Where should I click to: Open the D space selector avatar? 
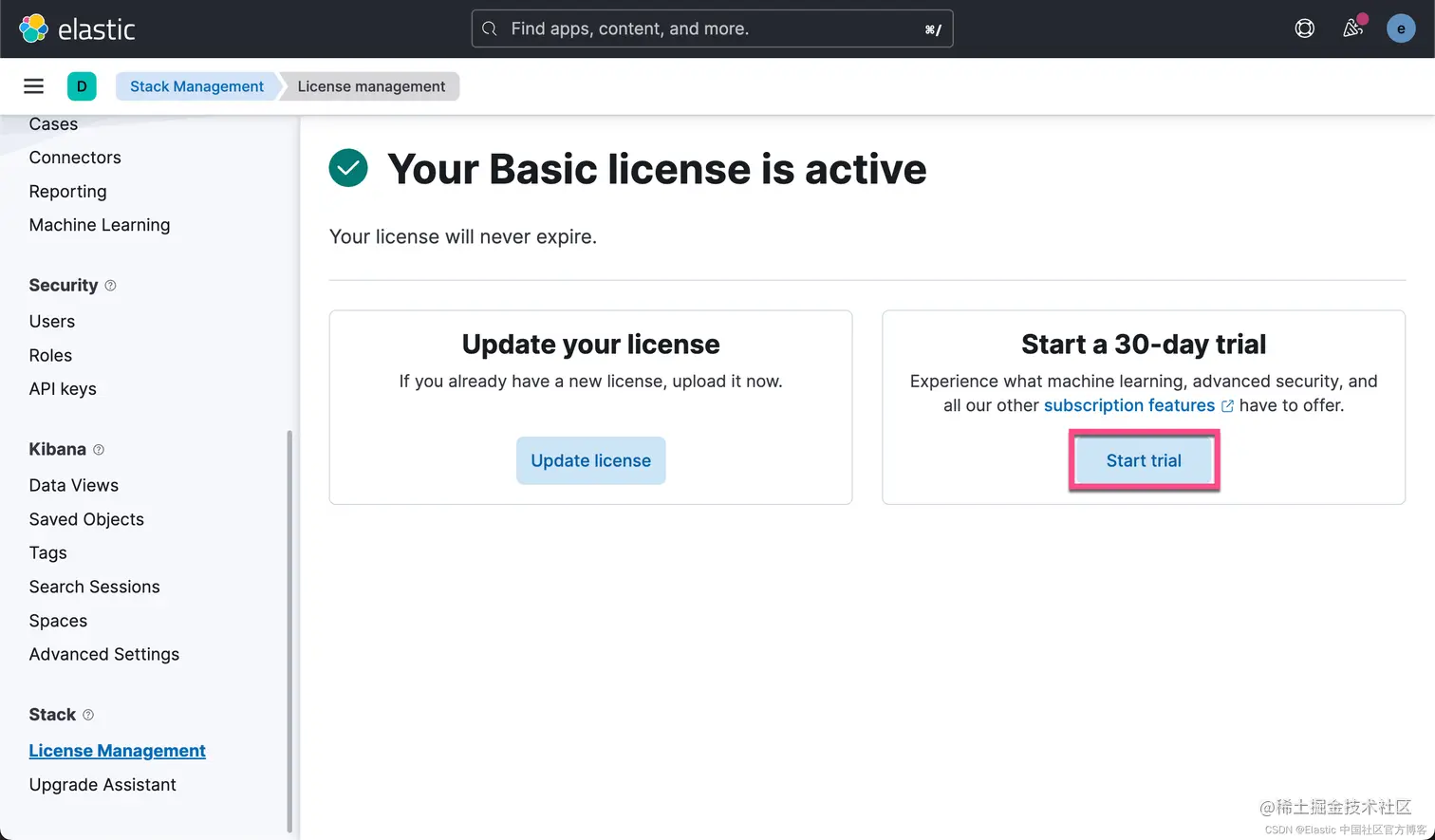pyautogui.click(x=82, y=86)
